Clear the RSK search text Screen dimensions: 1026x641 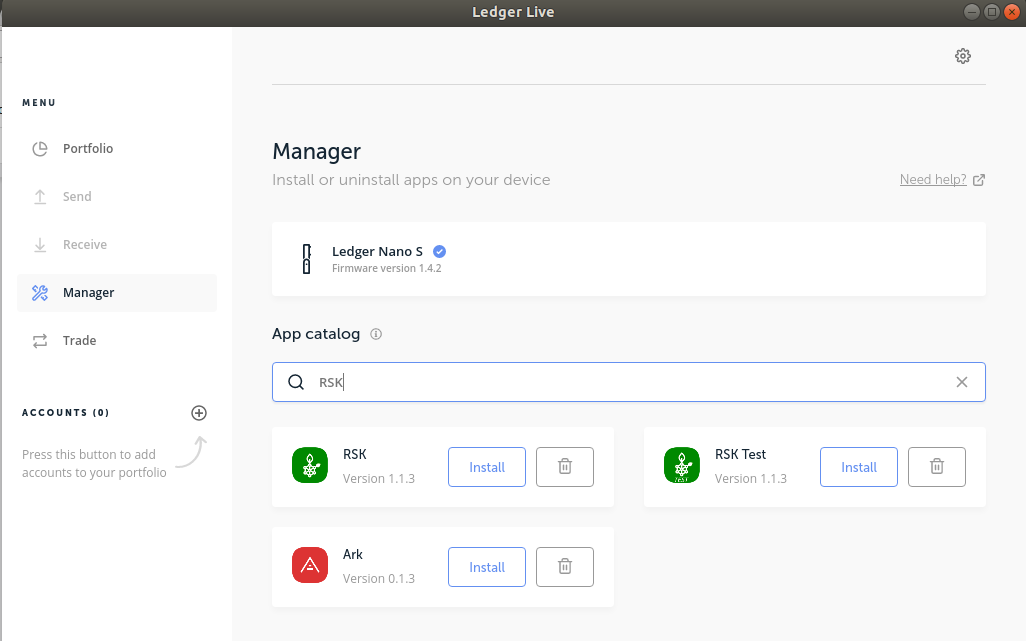pyautogui.click(x=962, y=382)
